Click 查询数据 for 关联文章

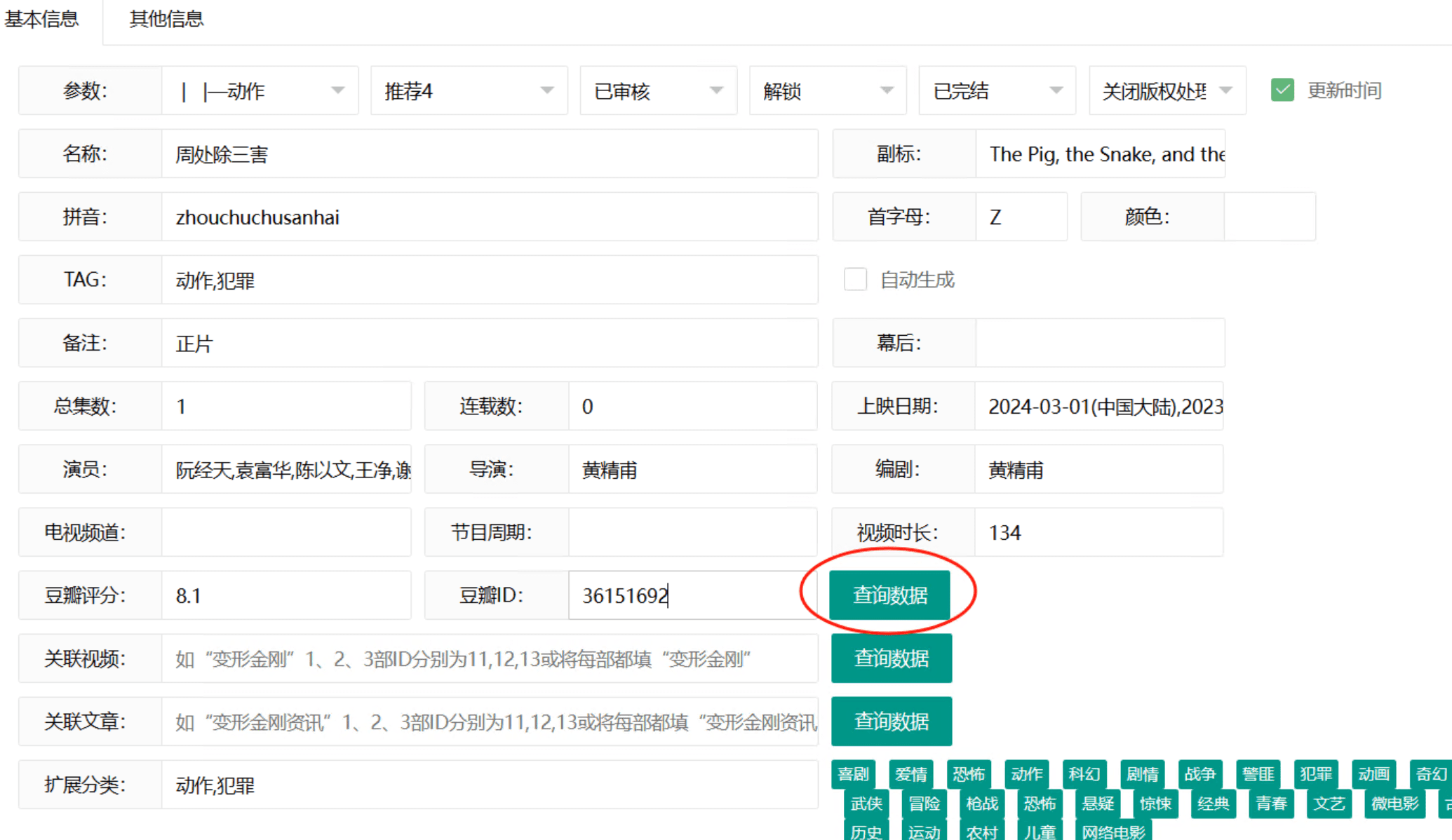tap(892, 721)
